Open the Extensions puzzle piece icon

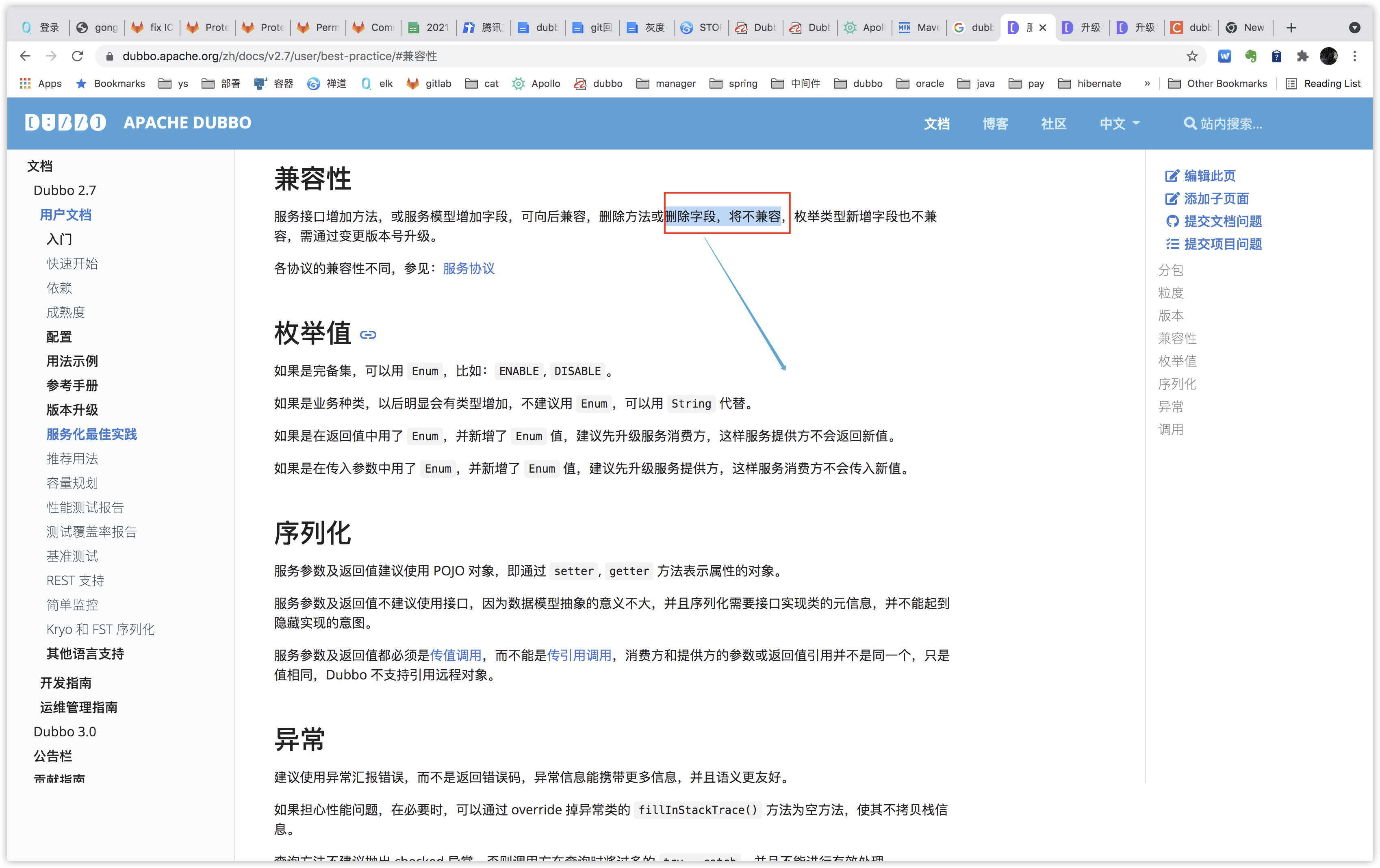pyautogui.click(x=1303, y=56)
